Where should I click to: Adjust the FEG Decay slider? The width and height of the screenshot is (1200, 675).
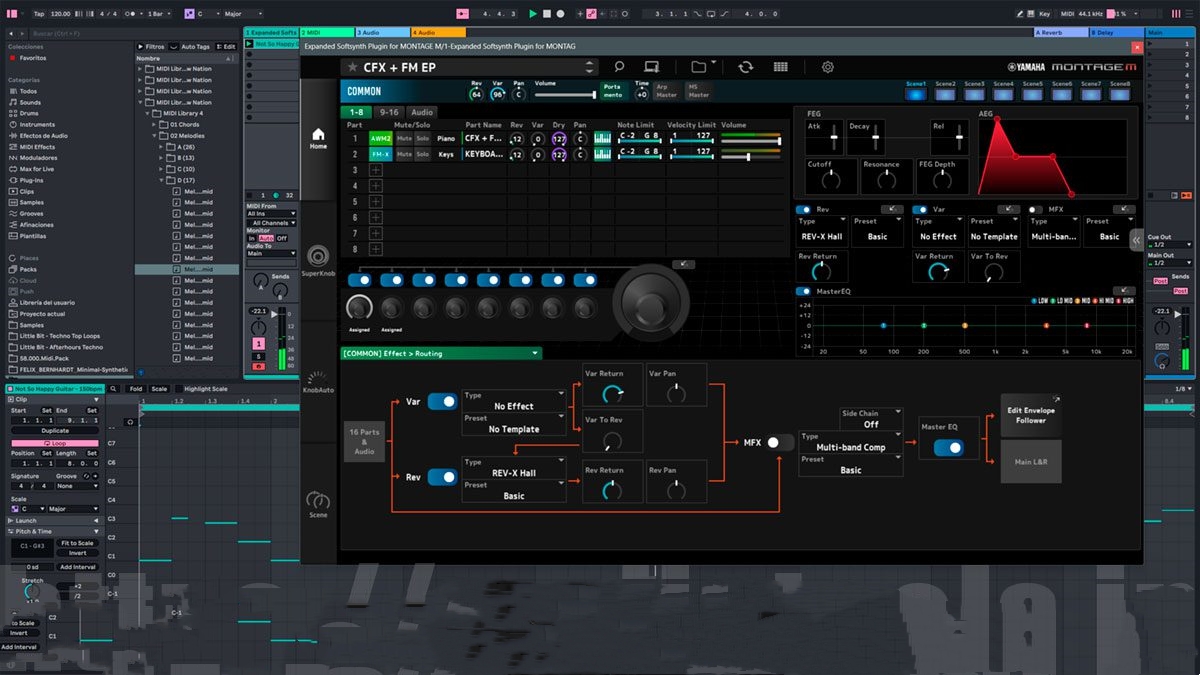pyautogui.click(x=876, y=138)
